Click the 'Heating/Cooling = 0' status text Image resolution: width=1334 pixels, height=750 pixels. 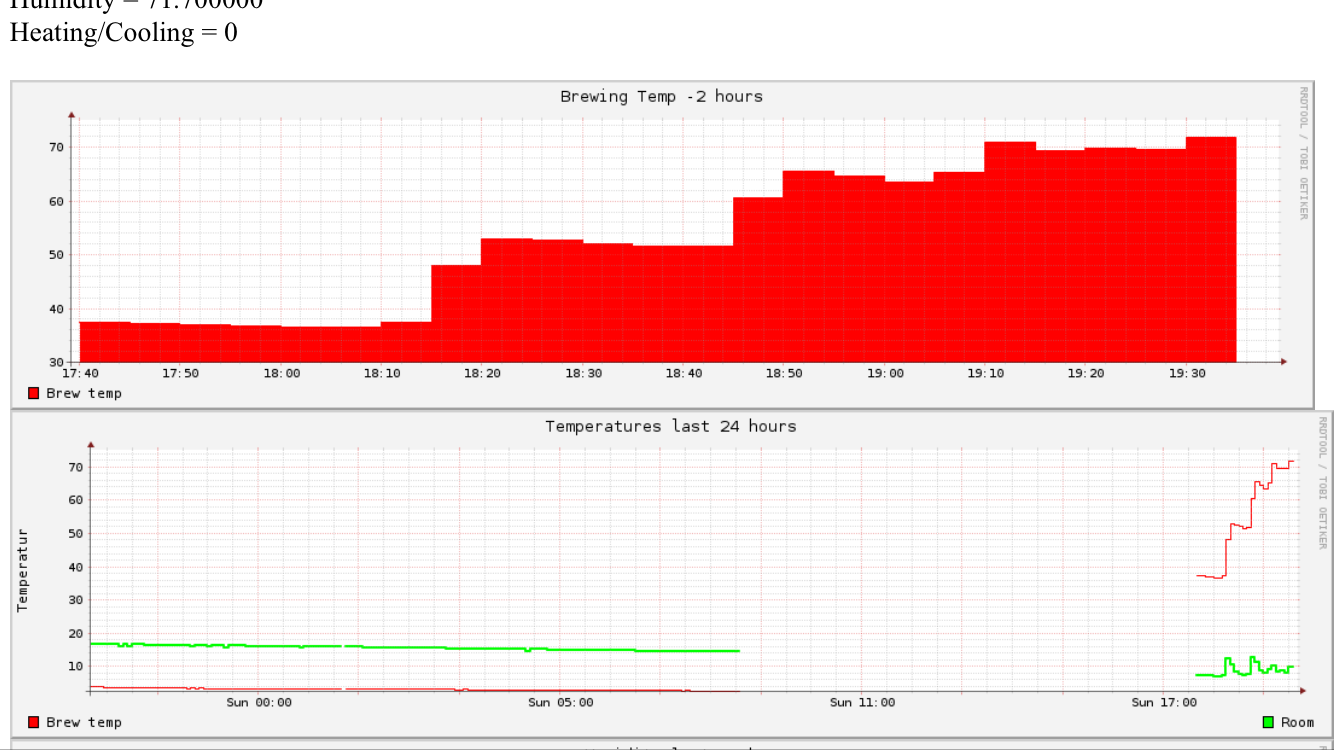[x=124, y=32]
